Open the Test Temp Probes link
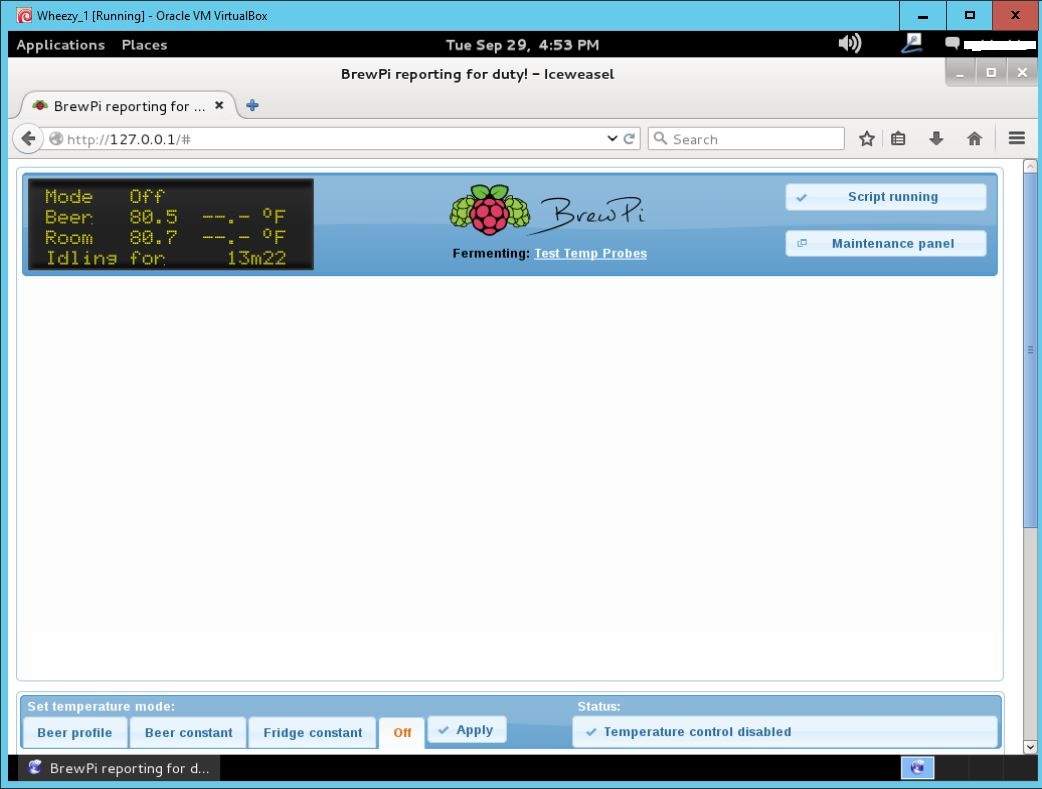Screen dimensions: 1042x789 [x=590, y=253]
